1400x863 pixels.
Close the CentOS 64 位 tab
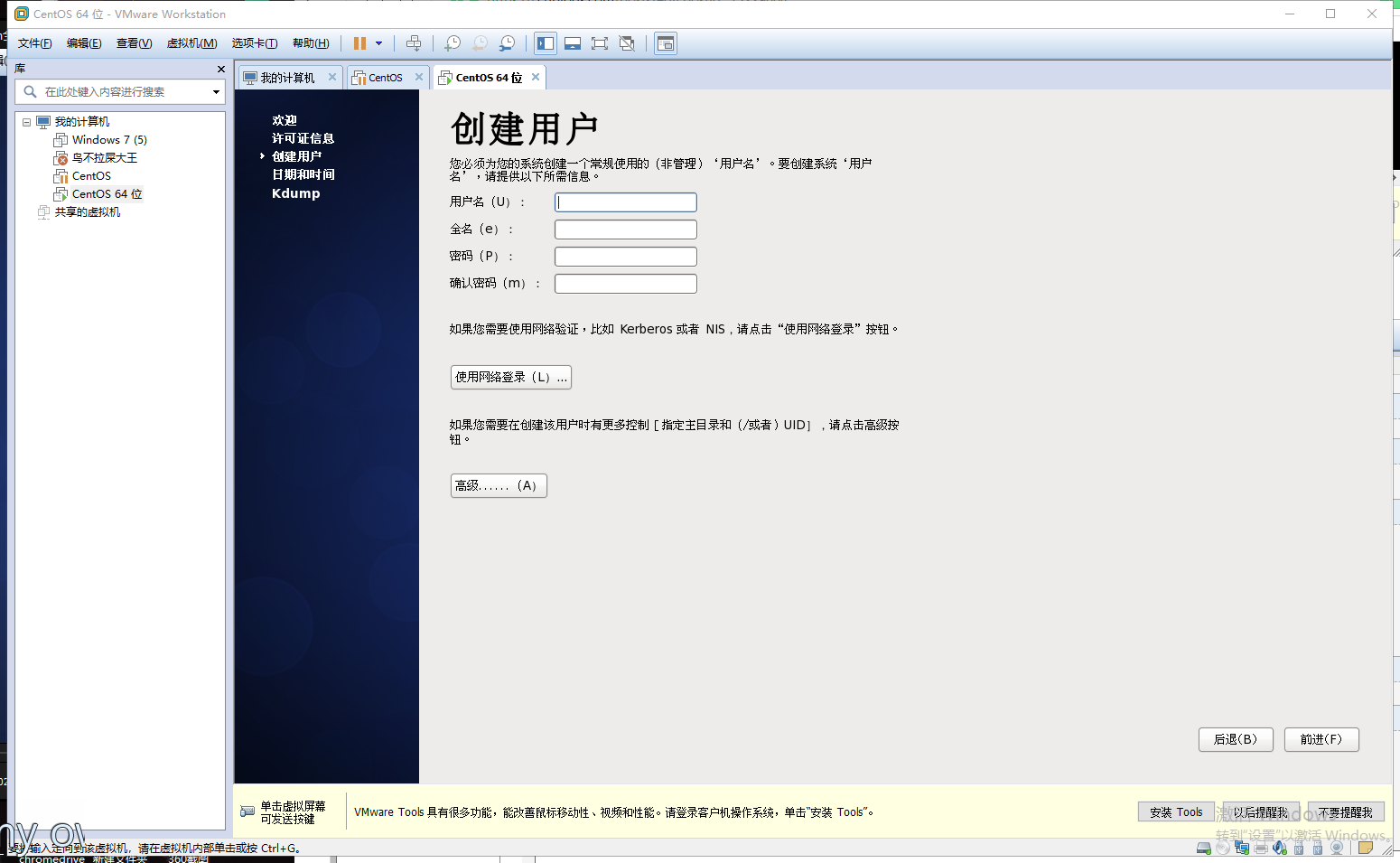[536, 77]
